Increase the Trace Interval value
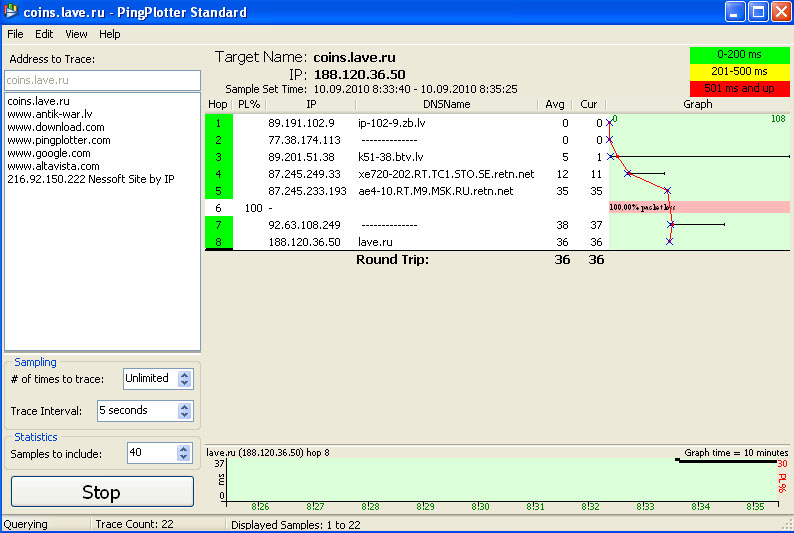Viewport: 794px width, 533px height. pos(185,407)
